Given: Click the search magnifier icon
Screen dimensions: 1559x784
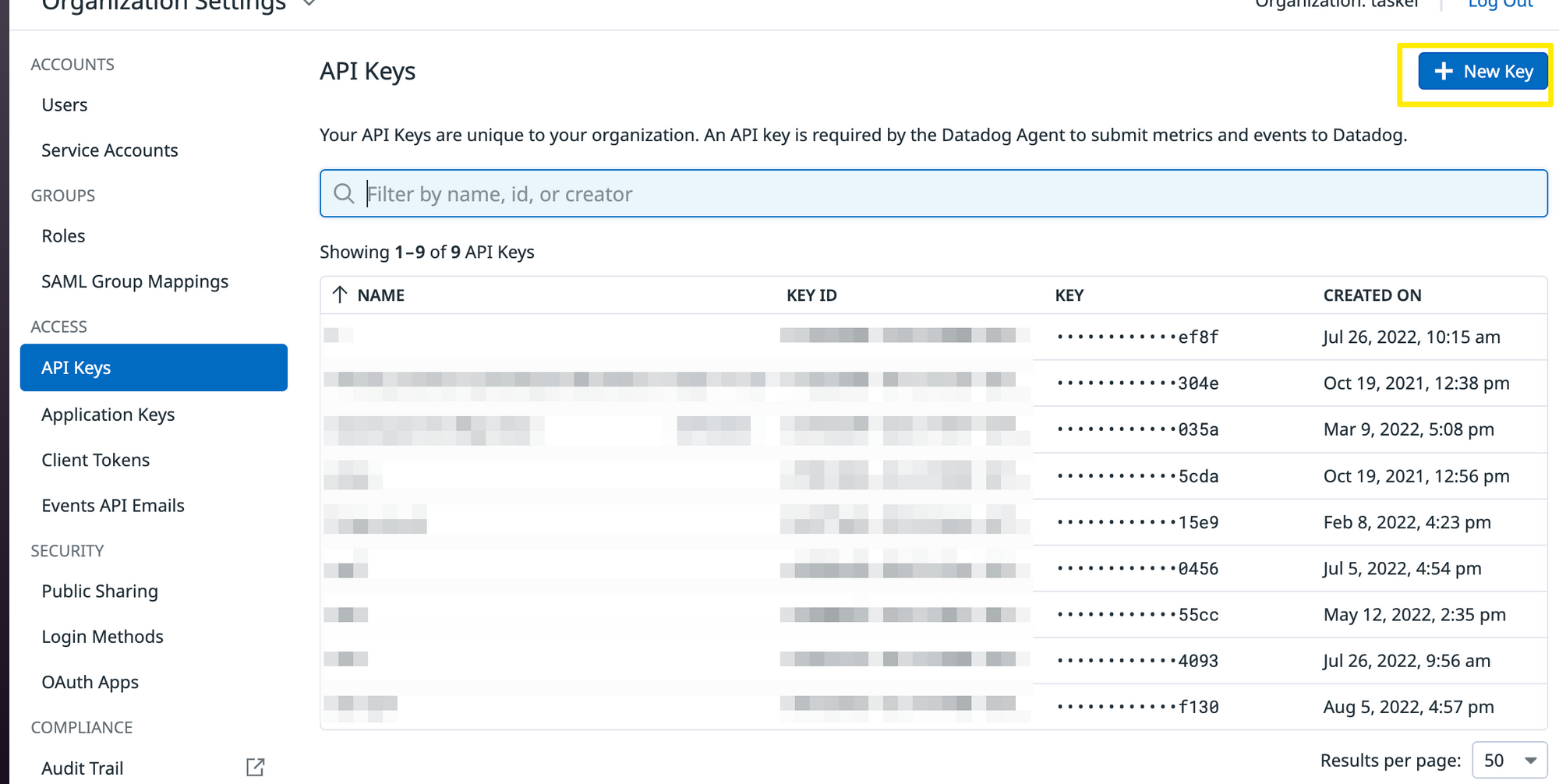Looking at the screenshot, I should tap(344, 193).
